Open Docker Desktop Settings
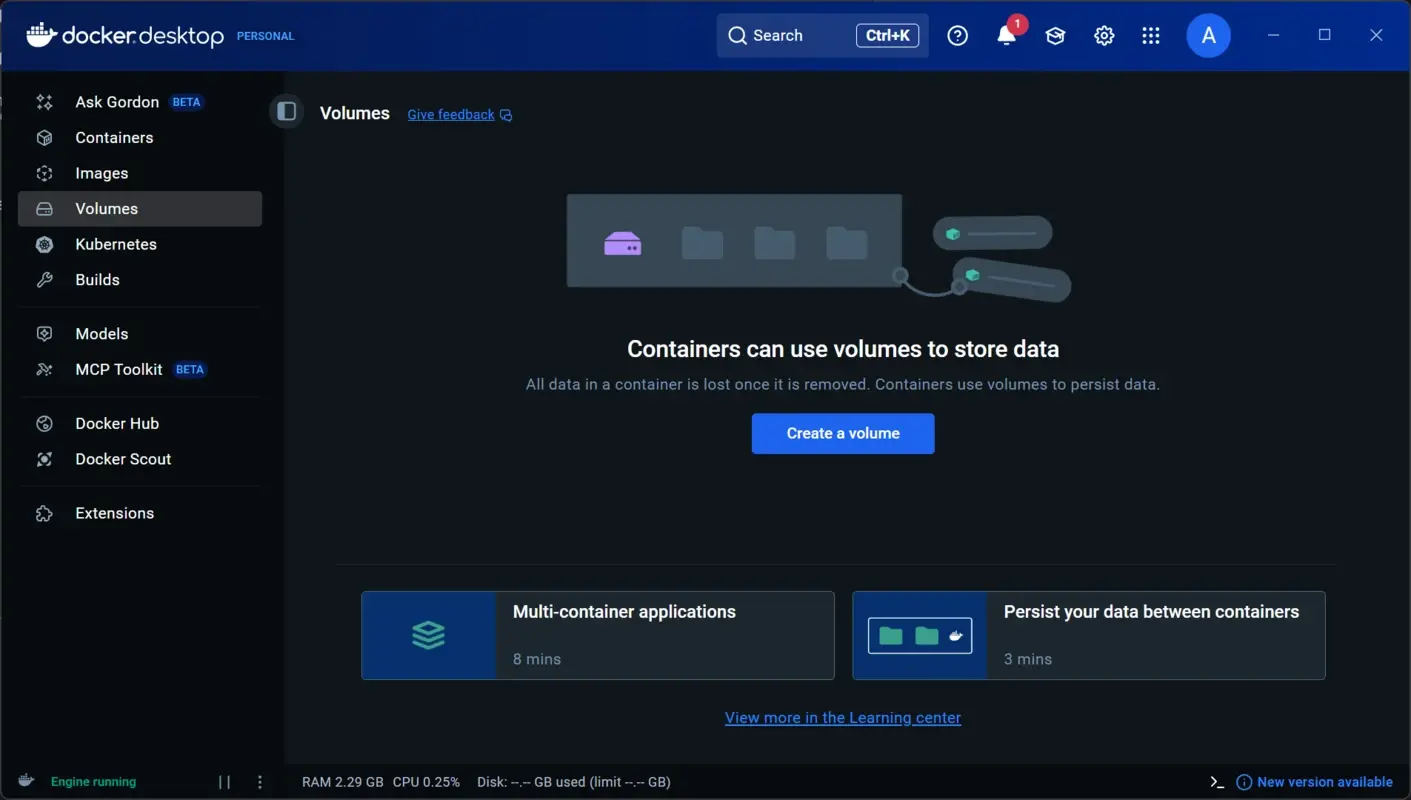The image size is (1411, 800). pos(1104,35)
